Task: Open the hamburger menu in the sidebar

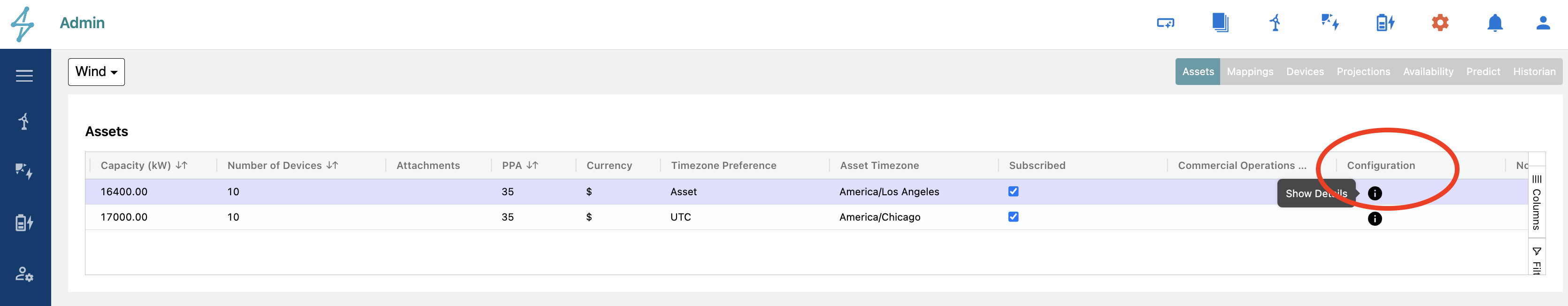Action: (24, 76)
